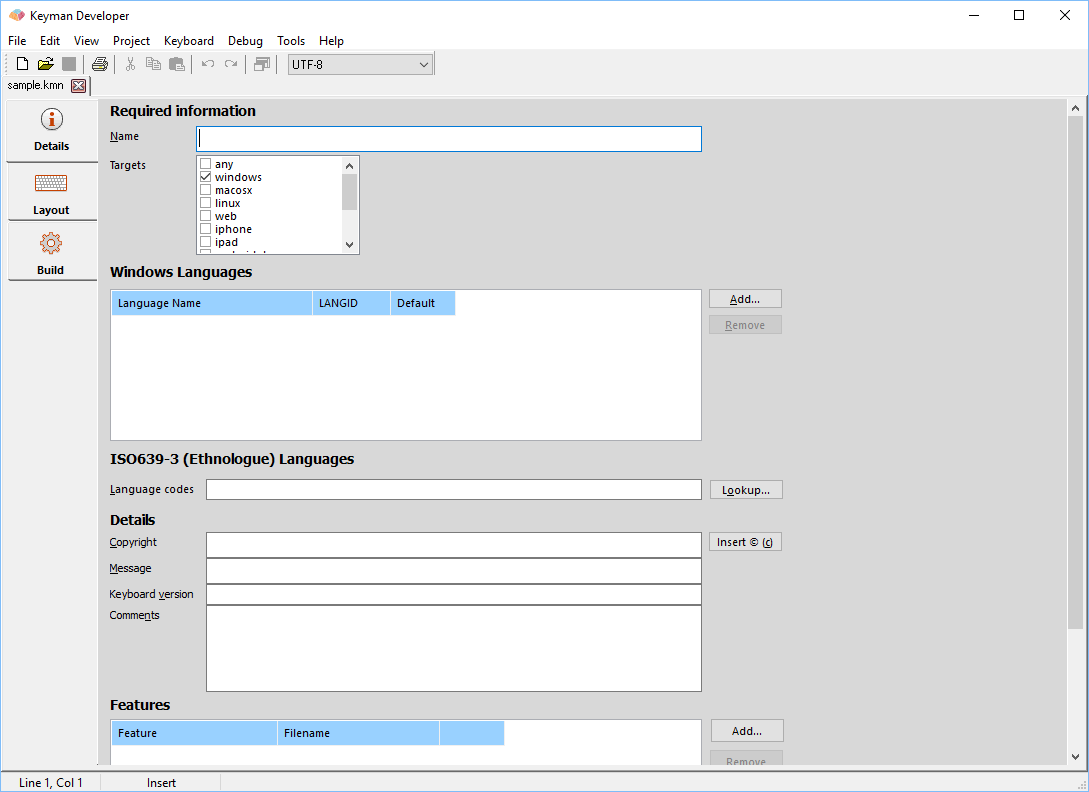Check the web target box
The height and width of the screenshot is (792, 1089).
click(206, 216)
